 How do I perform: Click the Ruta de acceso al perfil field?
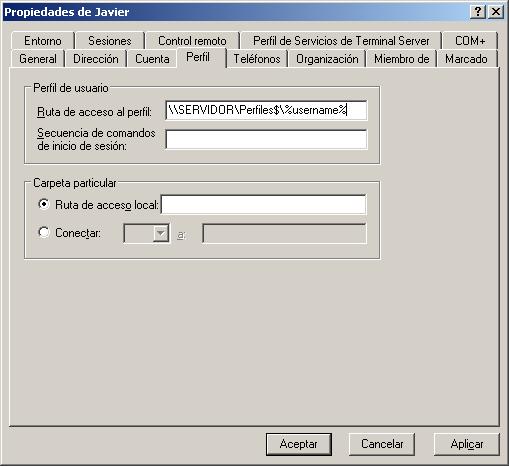click(266, 110)
